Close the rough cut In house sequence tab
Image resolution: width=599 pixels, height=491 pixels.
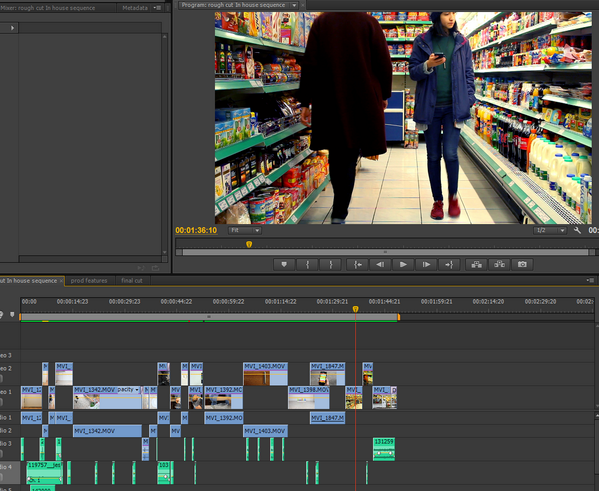pyautogui.click(x=61, y=281)
